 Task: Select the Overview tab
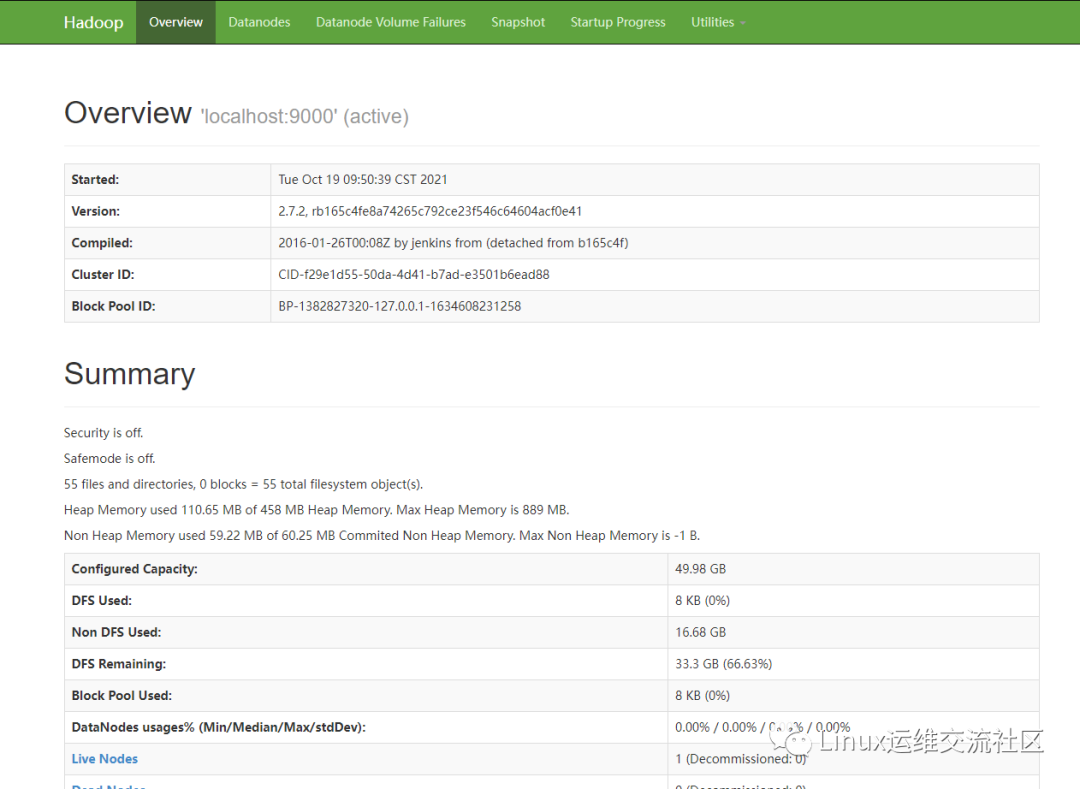[x=176, y=22]
